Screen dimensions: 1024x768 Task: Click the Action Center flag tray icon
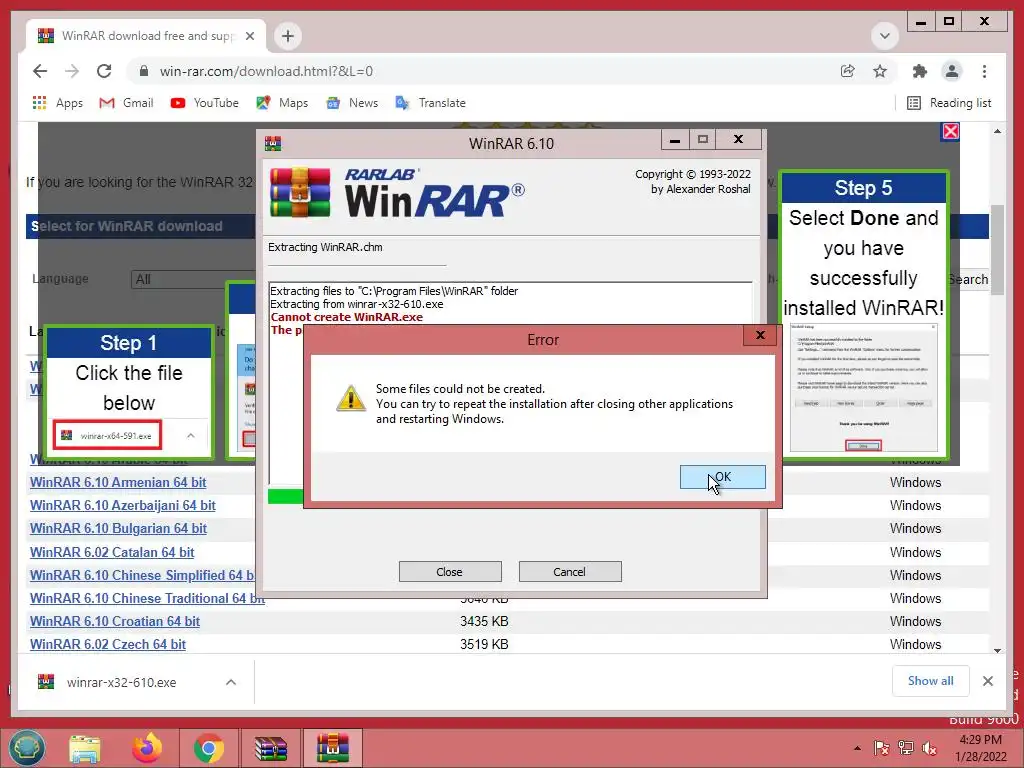[882, 748]
